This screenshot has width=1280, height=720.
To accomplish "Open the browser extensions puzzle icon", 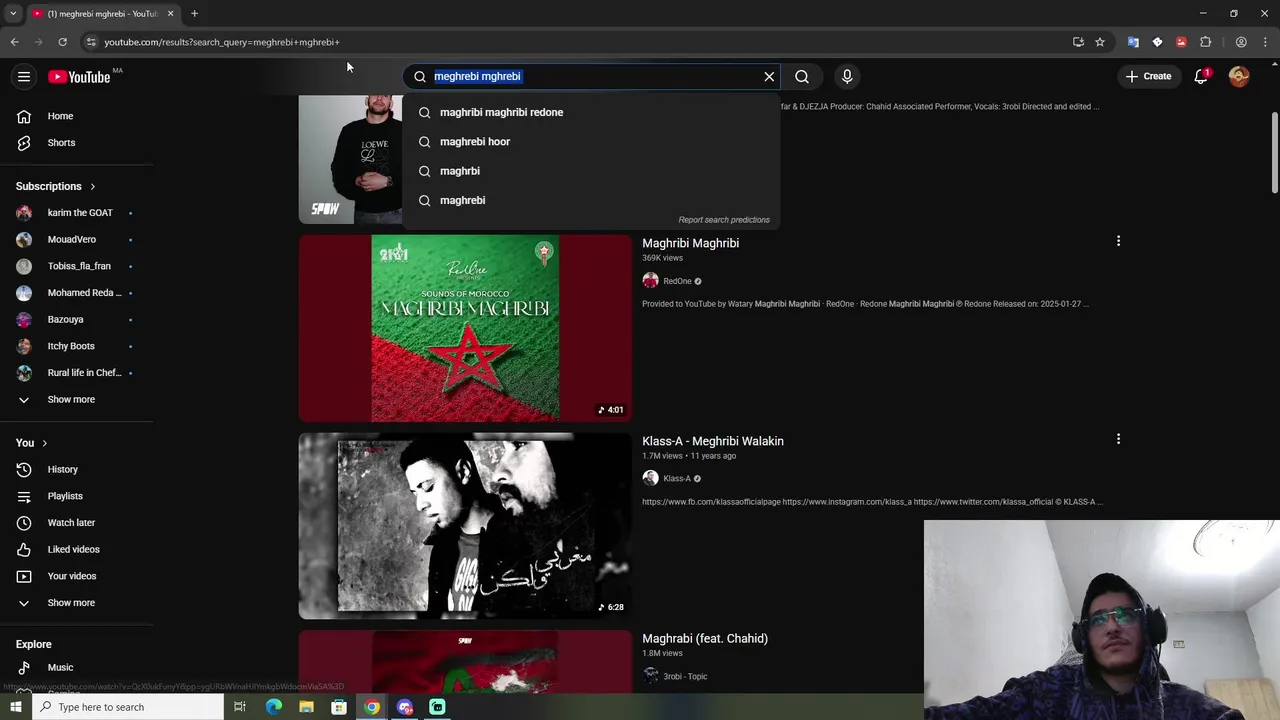I will pyautogui.click(x=1205, y=42).
